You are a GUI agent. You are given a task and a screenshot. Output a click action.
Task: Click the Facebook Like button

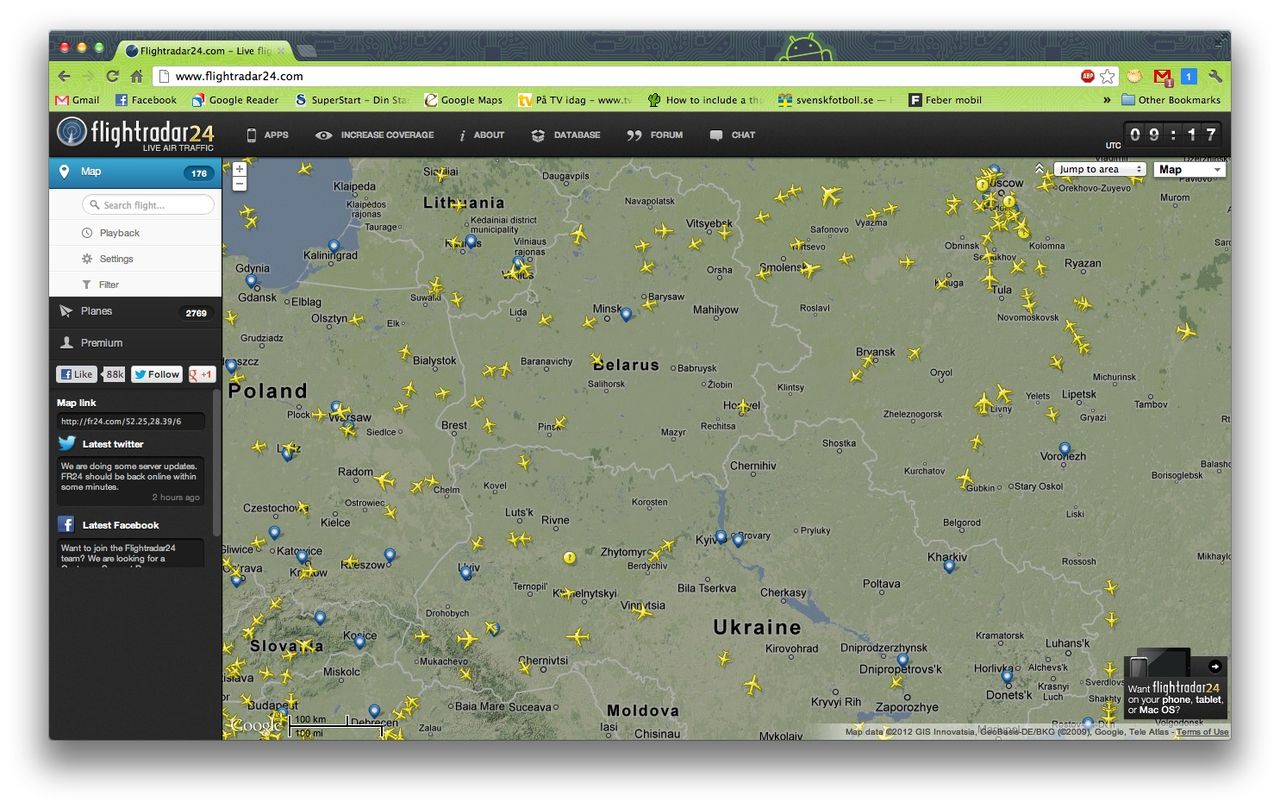pos(76,374)
